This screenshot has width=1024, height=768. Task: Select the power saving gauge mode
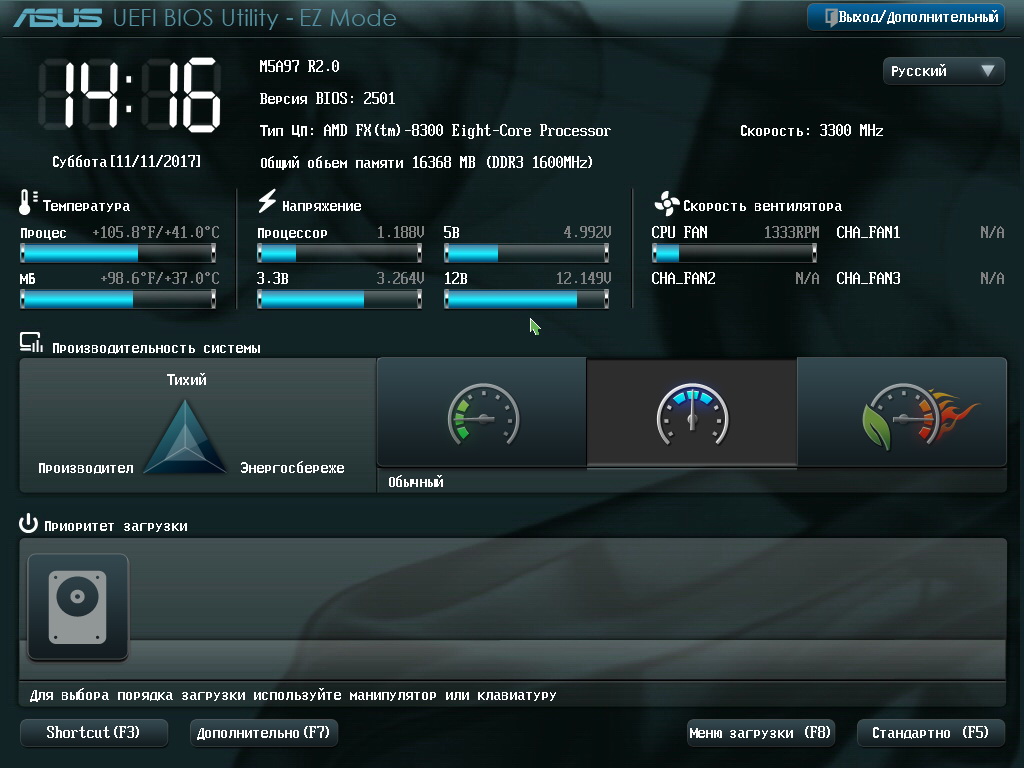pos(482,412)
